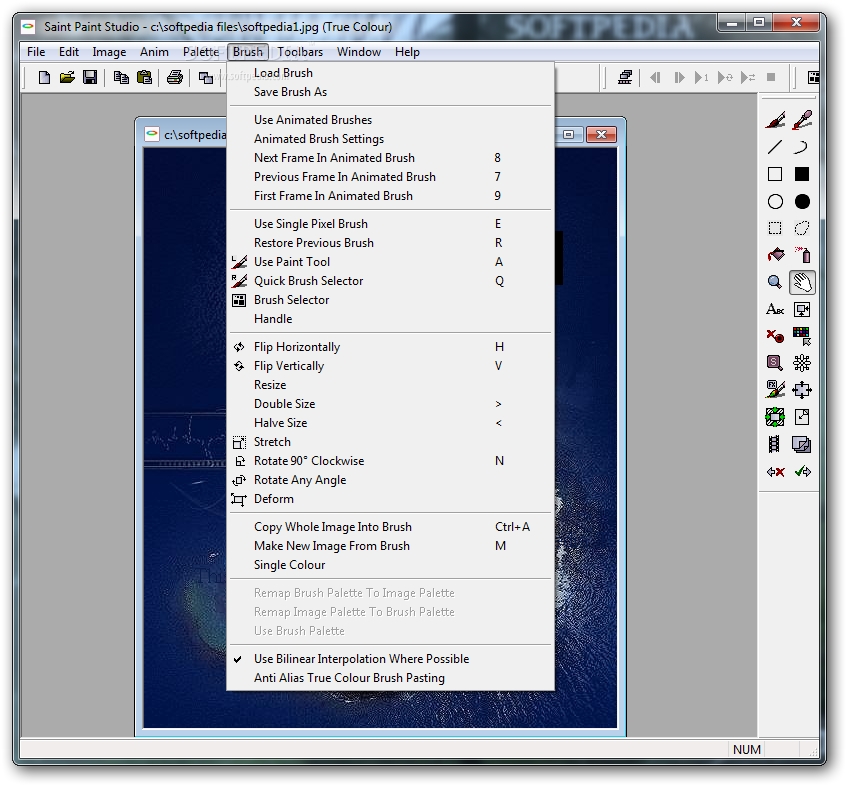The width and height of the screenshot is (847, 786).
Task: Choose Save Brush As menu entry
Action: coord(390,91)
